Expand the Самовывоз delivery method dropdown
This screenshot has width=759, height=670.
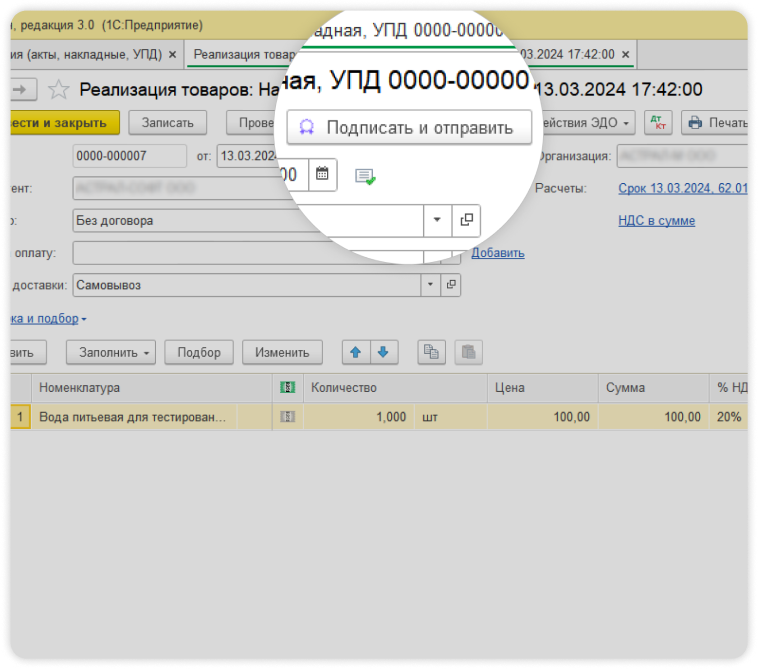click(430, 285)
